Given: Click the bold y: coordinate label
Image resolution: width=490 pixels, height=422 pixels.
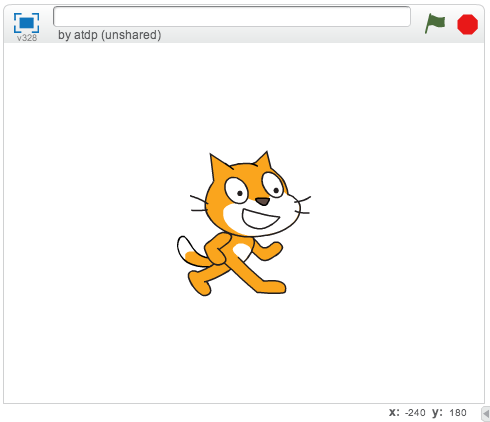Looking at the screenshot, I should tap(438, 413).
